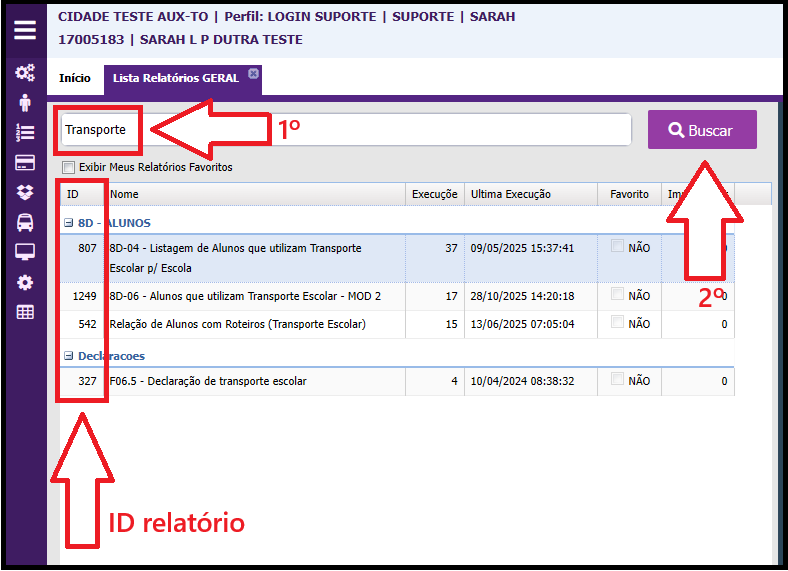
Task: Click the credit card sidebar icon
Action: pos(25,162)
